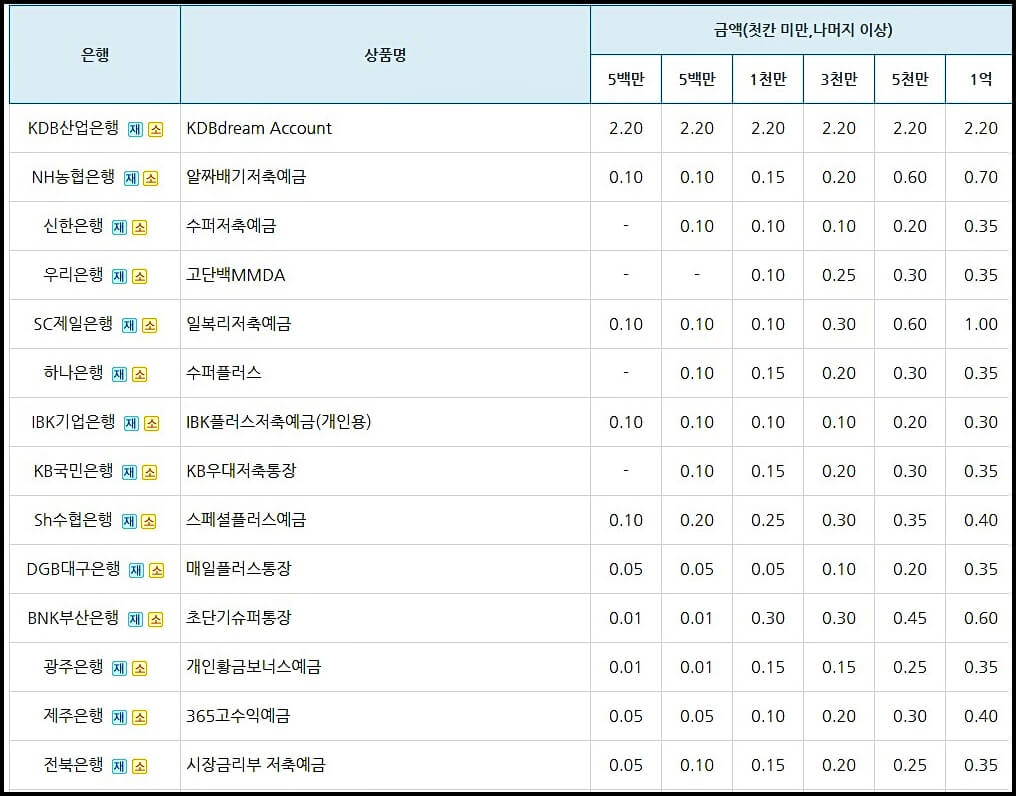Click the 초단기슈퍼통장 product name
The width and height of the screenshot is (1016, 796).
[x=238, y=618]
